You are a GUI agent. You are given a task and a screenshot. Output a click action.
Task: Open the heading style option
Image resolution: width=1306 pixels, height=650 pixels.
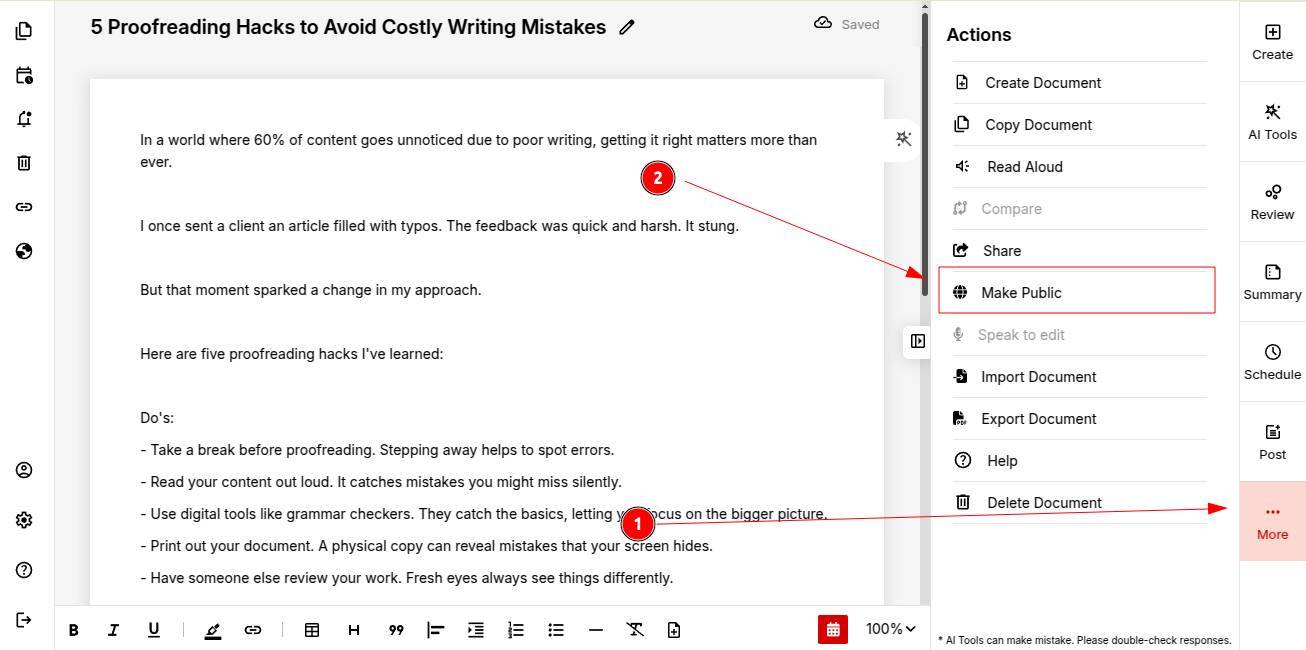(x=353, y=630)
